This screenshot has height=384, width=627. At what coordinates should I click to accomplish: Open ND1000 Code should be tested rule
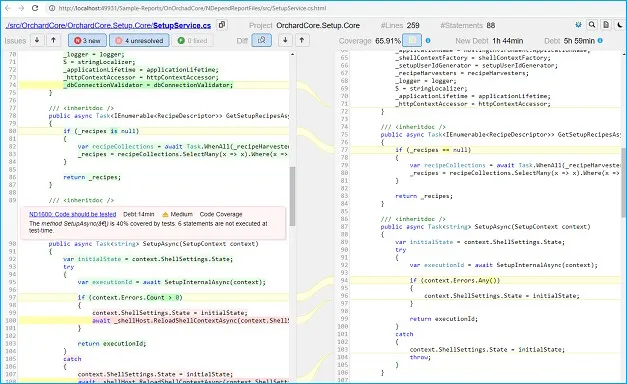(x=72, y=214)
